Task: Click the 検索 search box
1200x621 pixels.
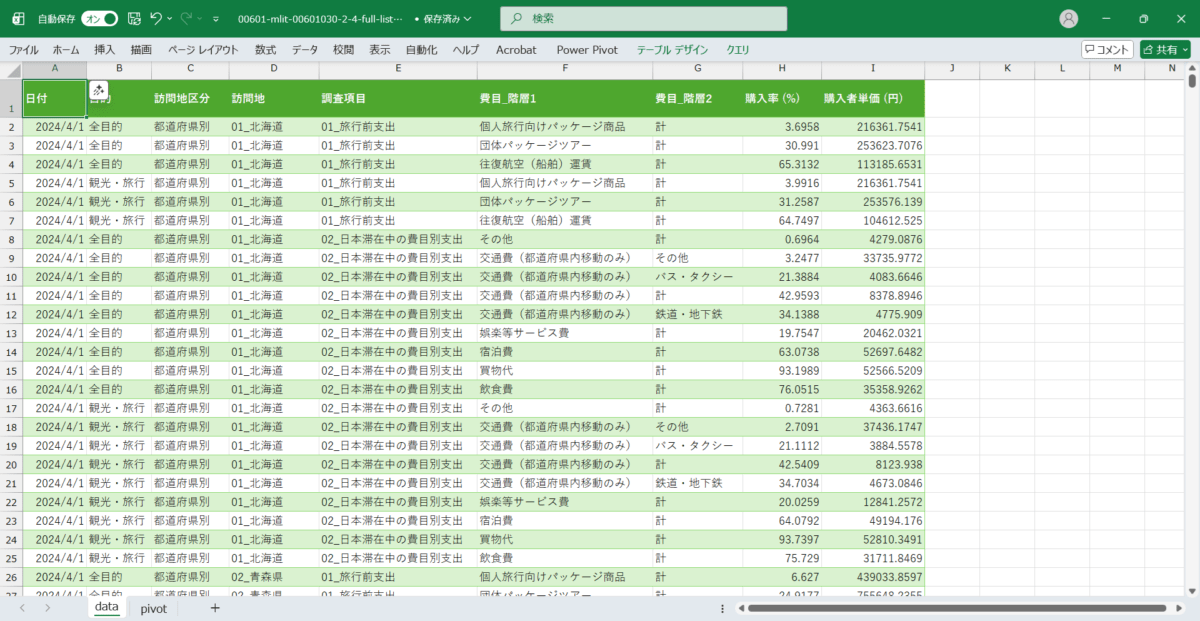Action: pos(643,19)
